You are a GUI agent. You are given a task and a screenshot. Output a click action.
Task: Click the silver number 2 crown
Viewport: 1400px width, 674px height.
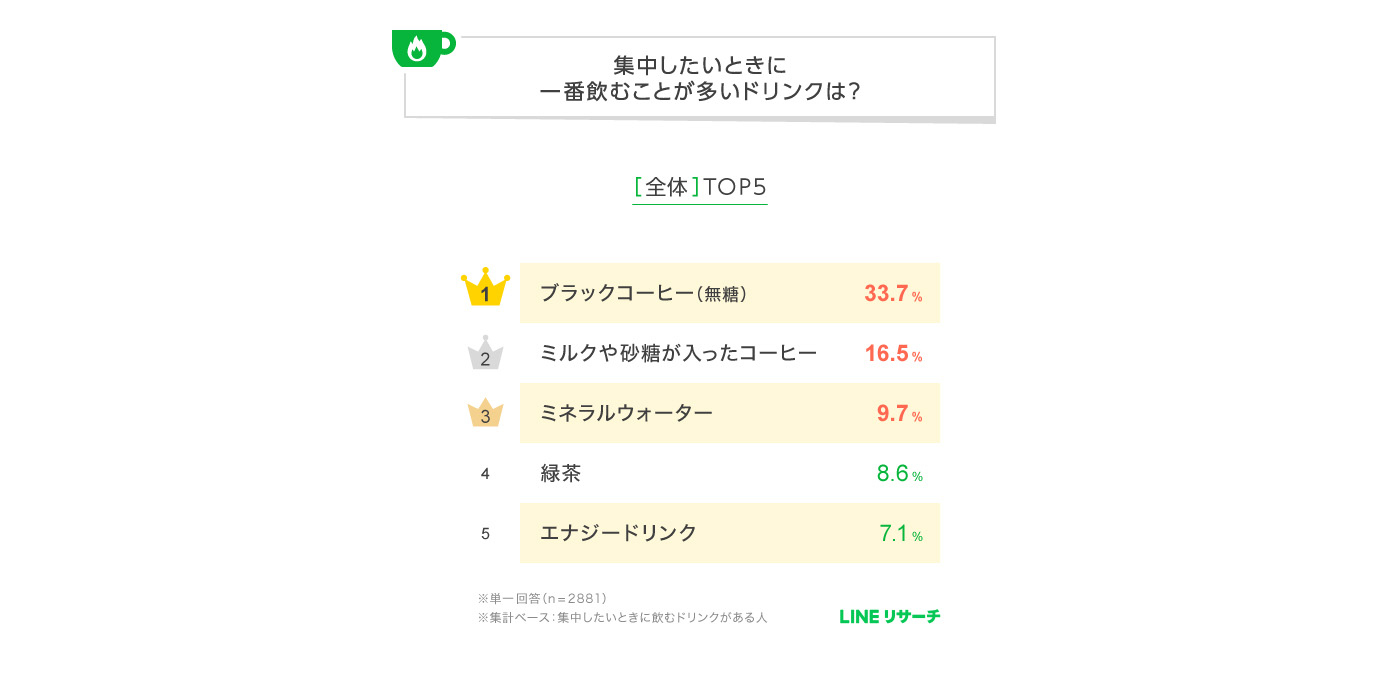point(485,354)
